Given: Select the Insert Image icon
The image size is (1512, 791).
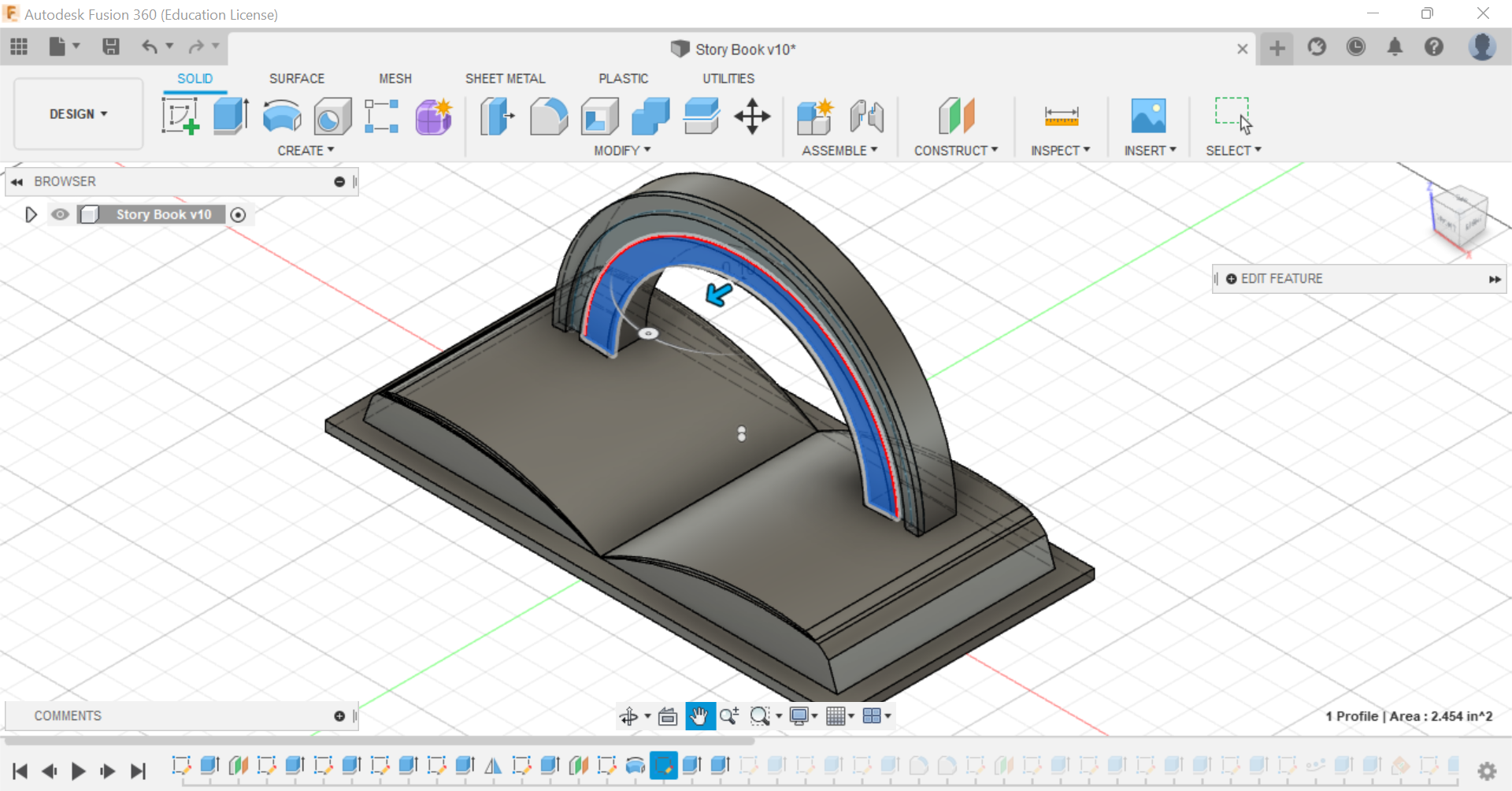Looking at the screenshot, I should (x=1149, y=116).
